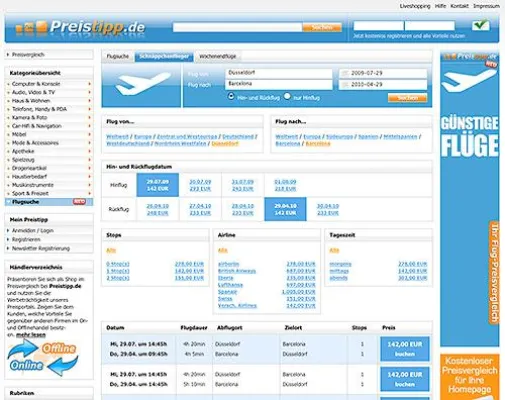Expand the Kamera & Foto category arrow

point(89,117)
